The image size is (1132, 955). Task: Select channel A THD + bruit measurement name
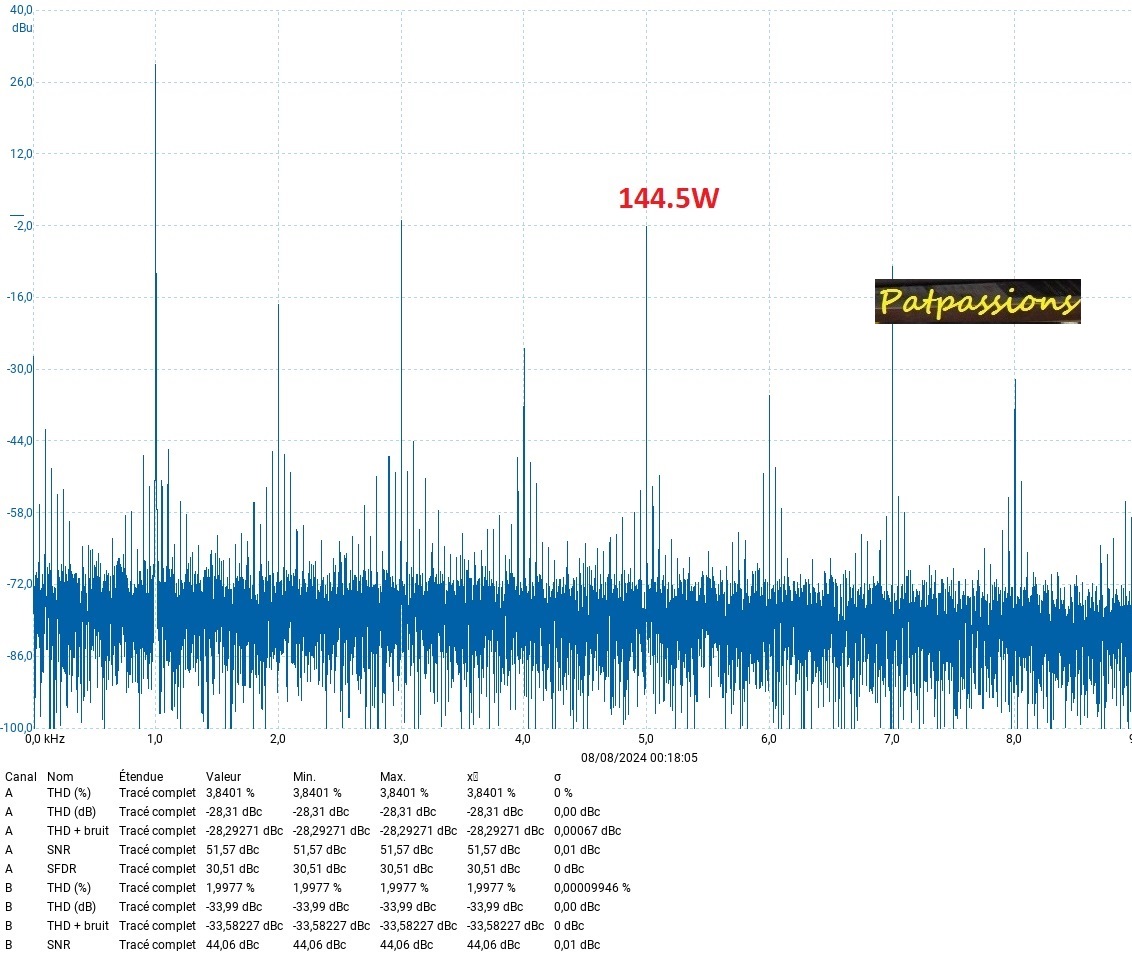tap(79, 831)
